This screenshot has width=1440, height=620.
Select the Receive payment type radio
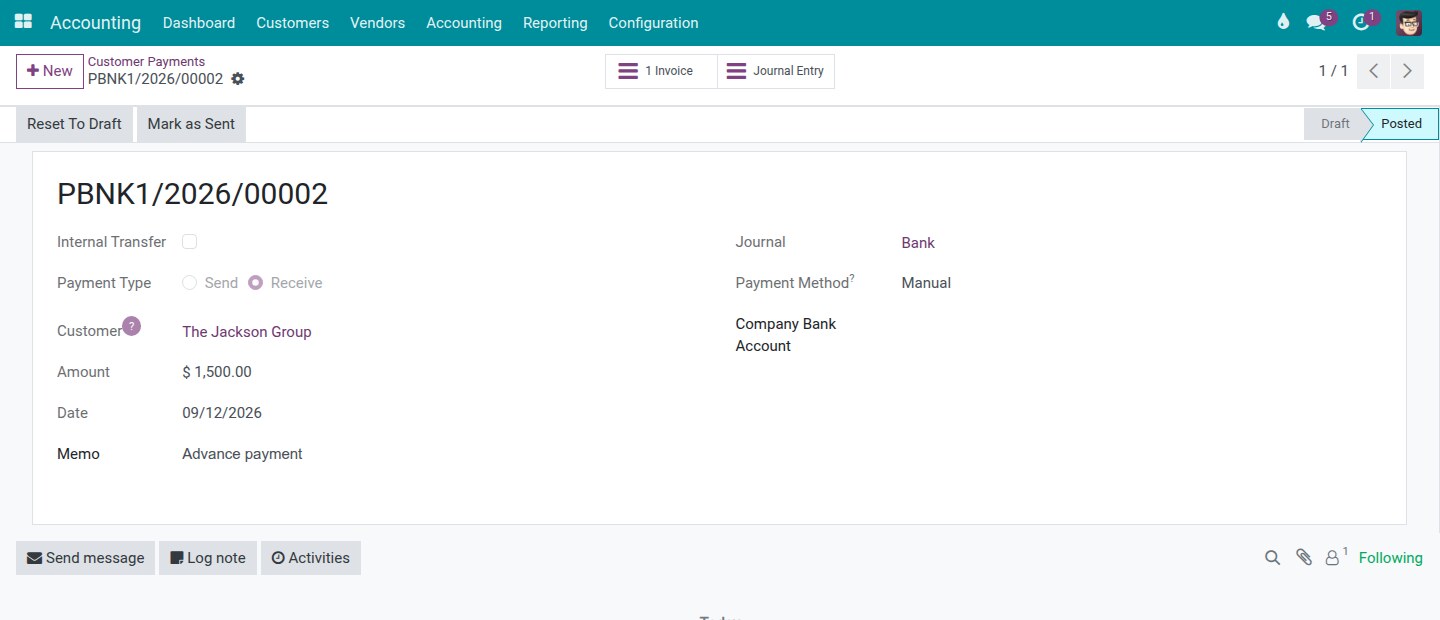(255, 283)
